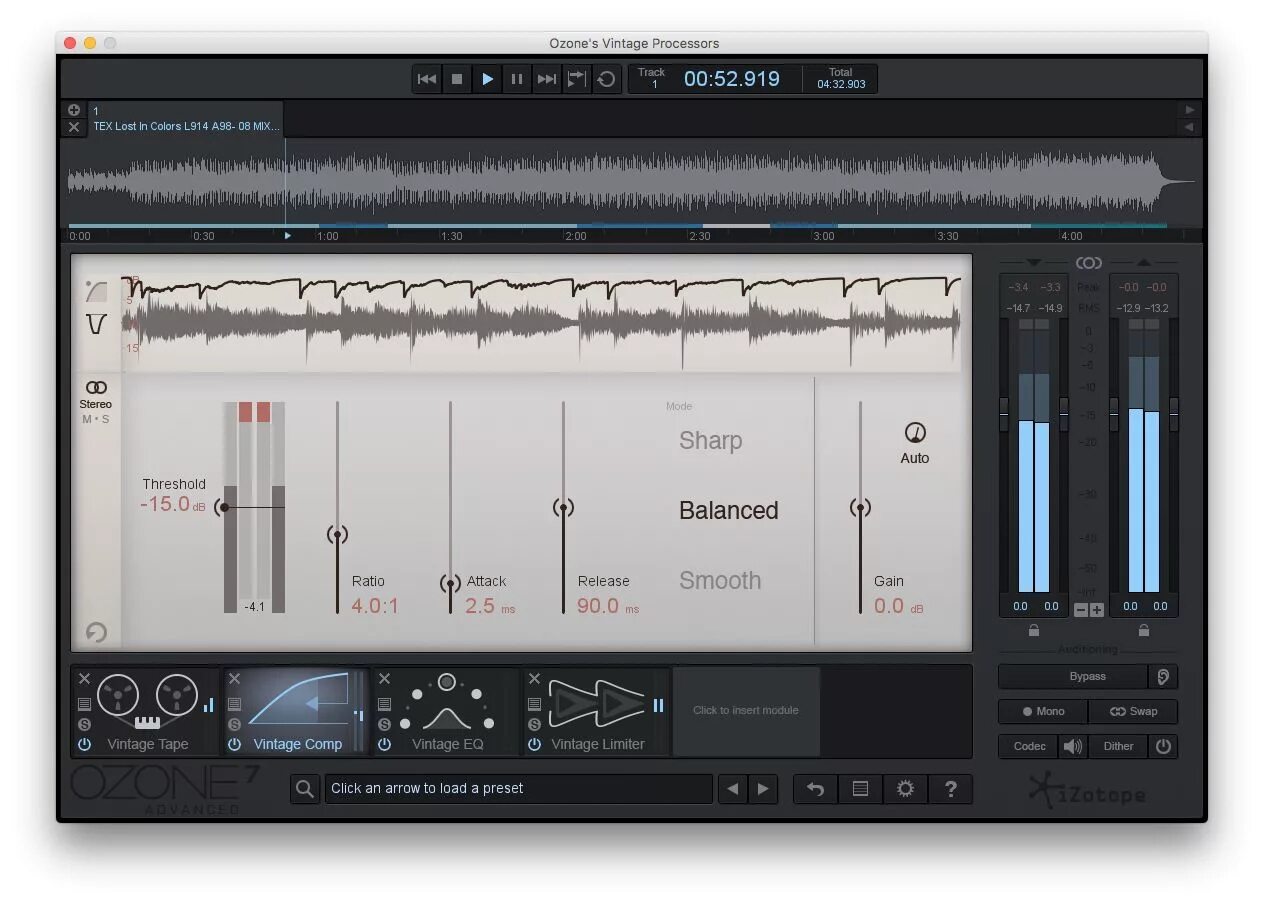Screen dimensions: 1264x903
Task: Load the previous preset with left arrow
Action: (733, 789)
